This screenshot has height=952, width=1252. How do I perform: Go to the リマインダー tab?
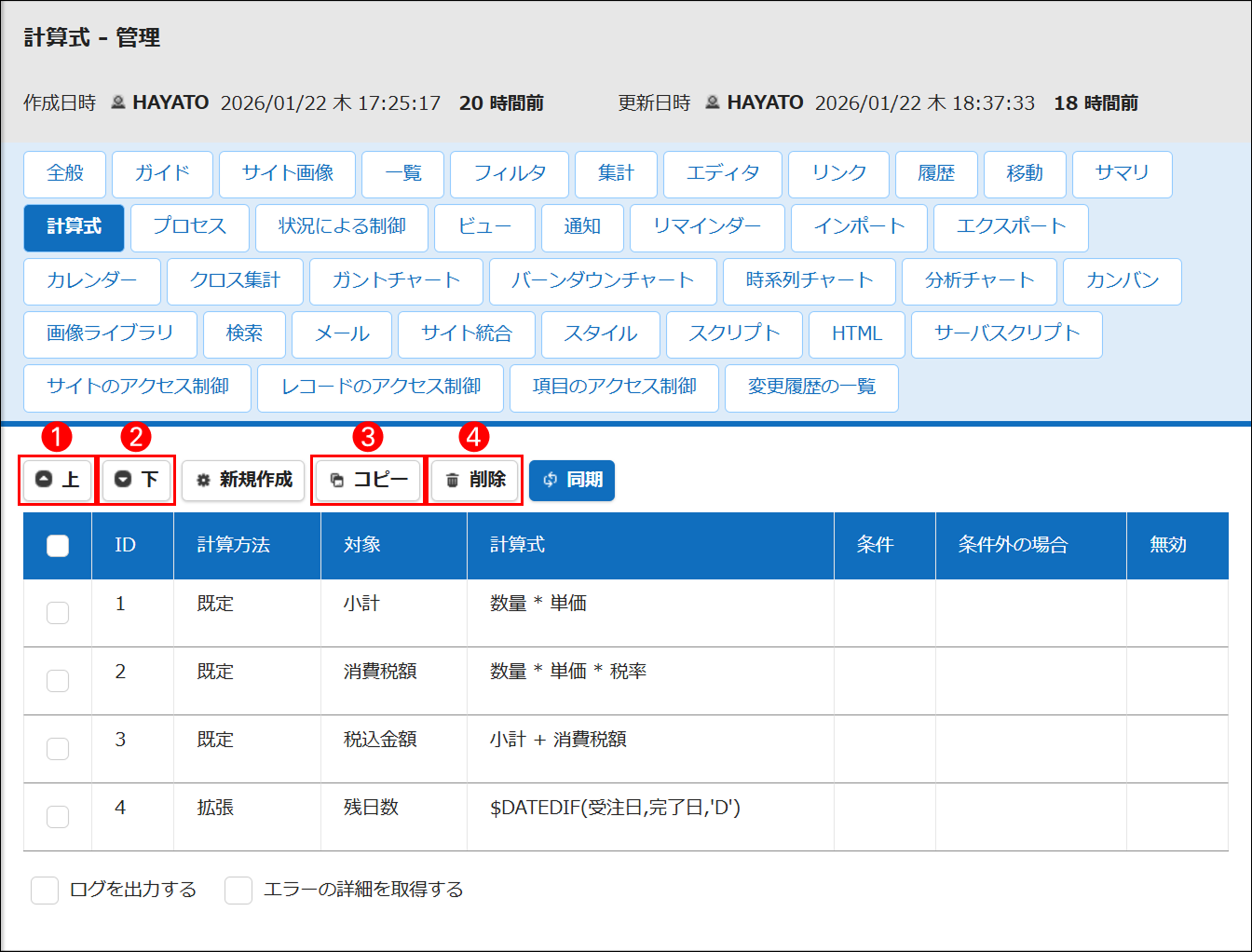tap(707, 227)
